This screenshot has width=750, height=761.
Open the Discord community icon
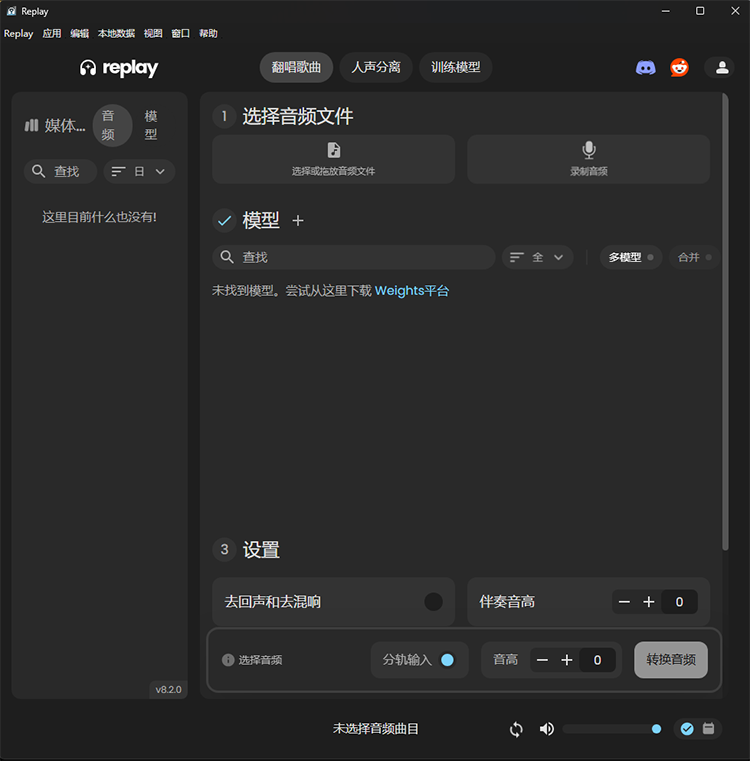click(x=646, y=68)
